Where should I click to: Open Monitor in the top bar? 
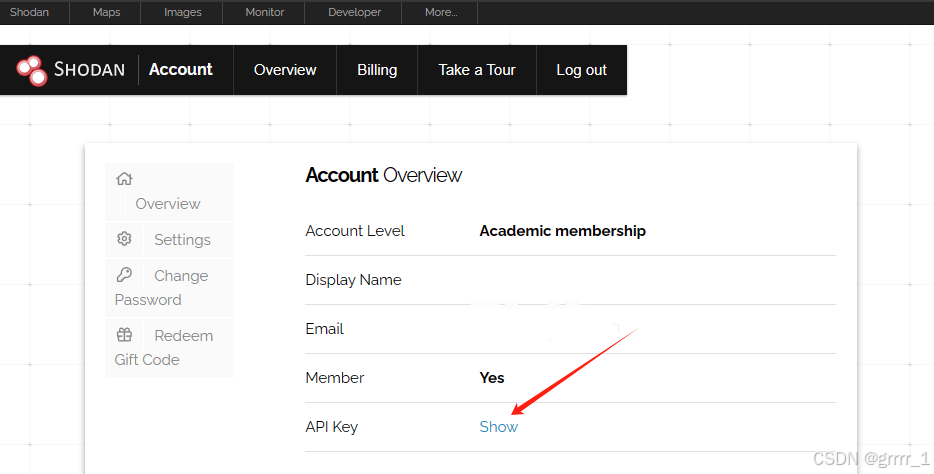pos(264,12)
